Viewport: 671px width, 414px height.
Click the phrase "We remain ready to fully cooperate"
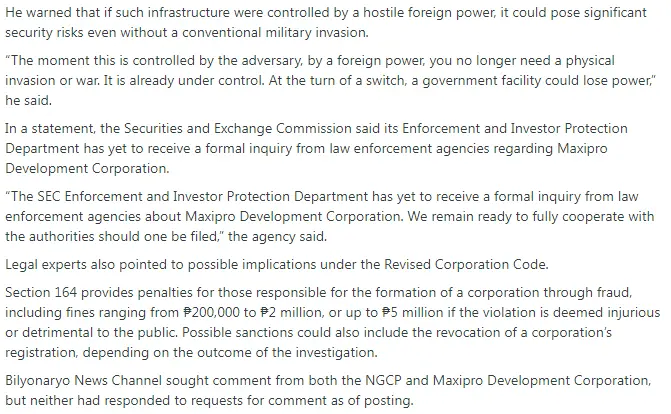click(516, 216)
